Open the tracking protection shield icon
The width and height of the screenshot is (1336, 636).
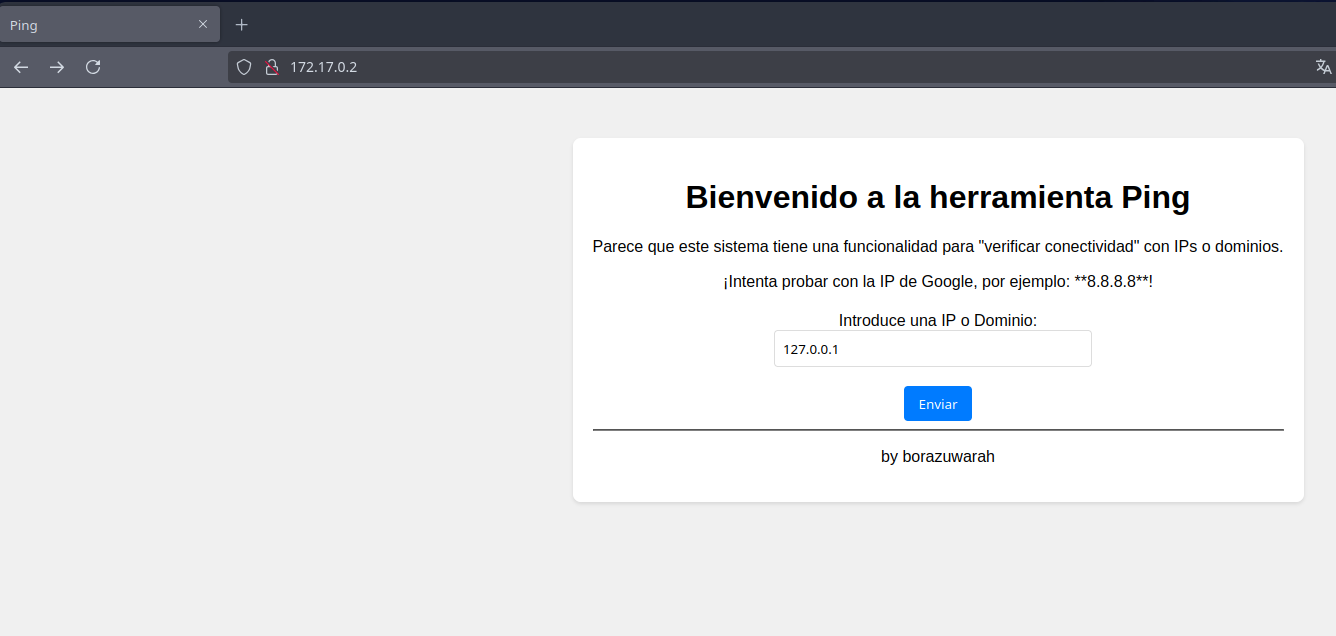click(x=243, y=67)
